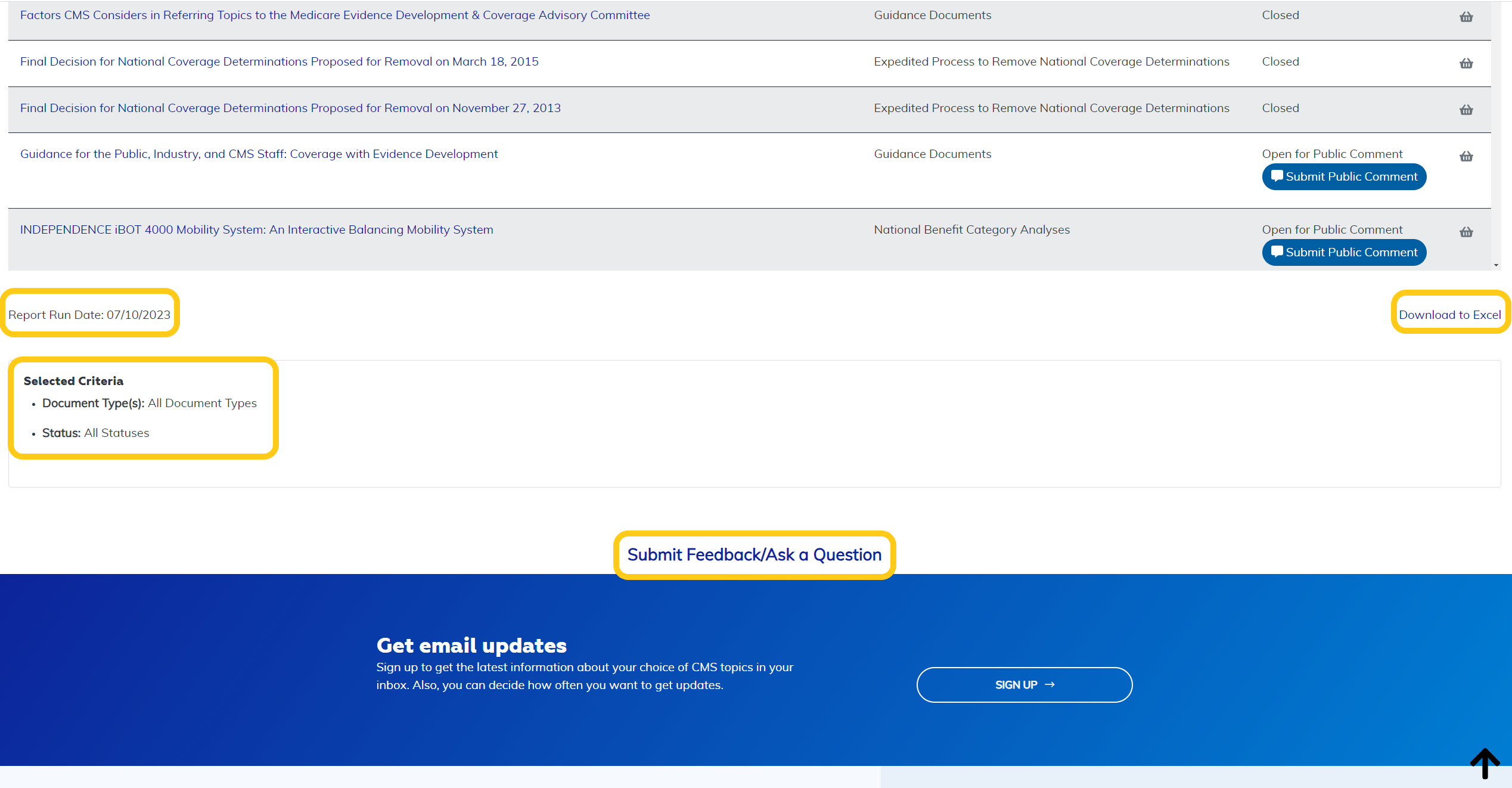Add Coverage with Evidence Development guidance to basket

1466,156
